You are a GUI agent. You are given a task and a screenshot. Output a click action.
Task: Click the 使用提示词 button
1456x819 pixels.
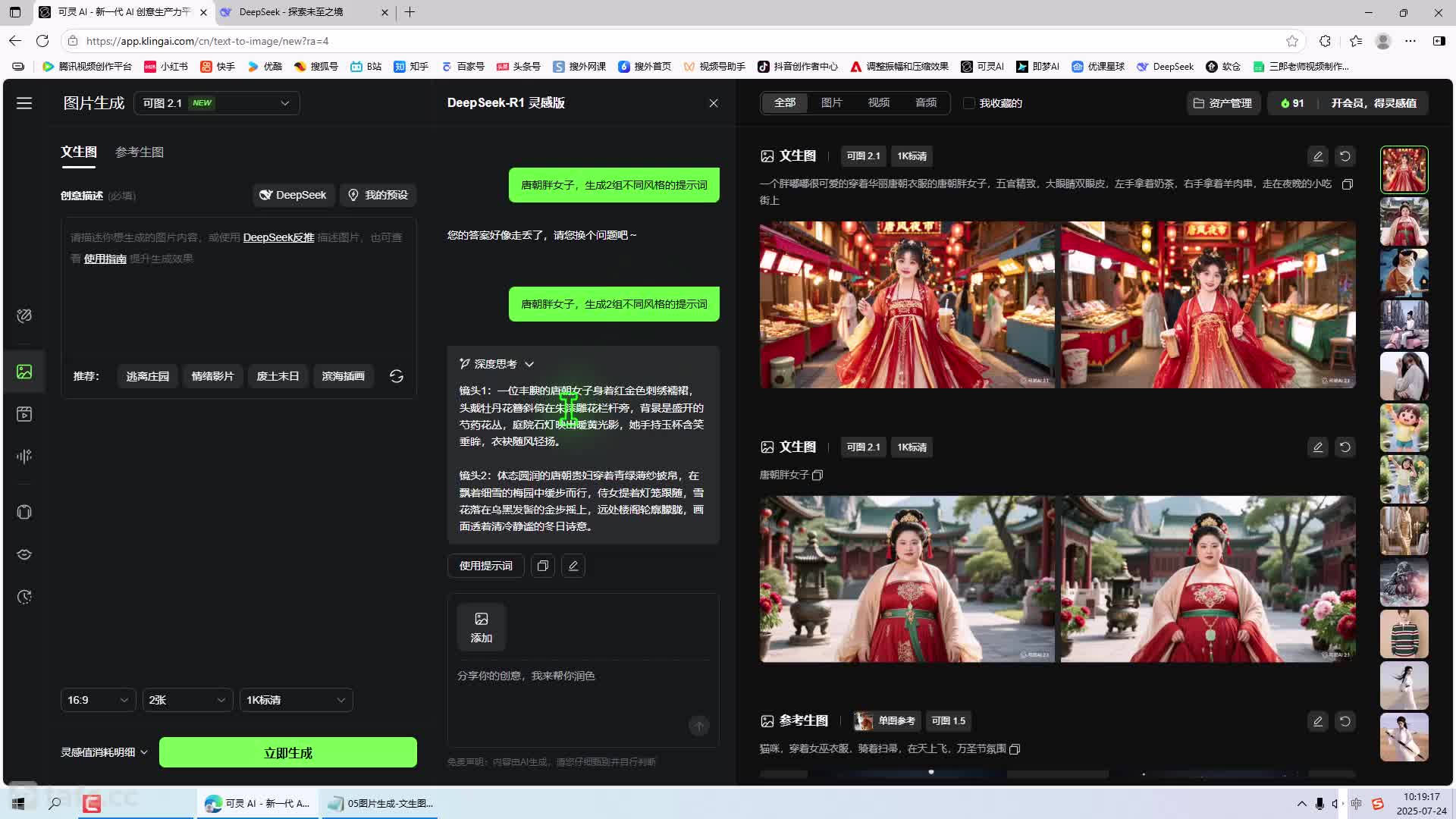485,566
